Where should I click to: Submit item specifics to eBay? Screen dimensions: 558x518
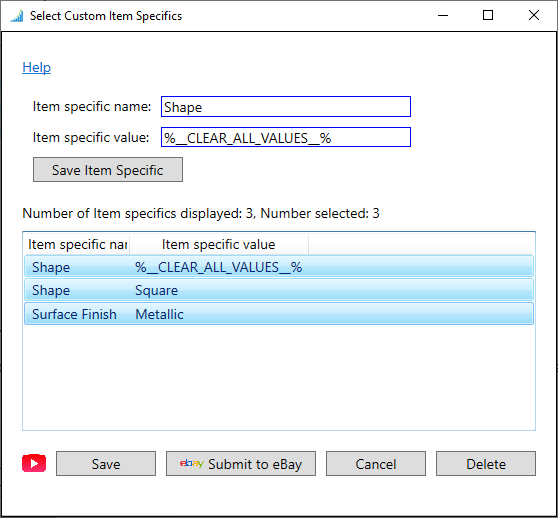[x=241, y=464]
